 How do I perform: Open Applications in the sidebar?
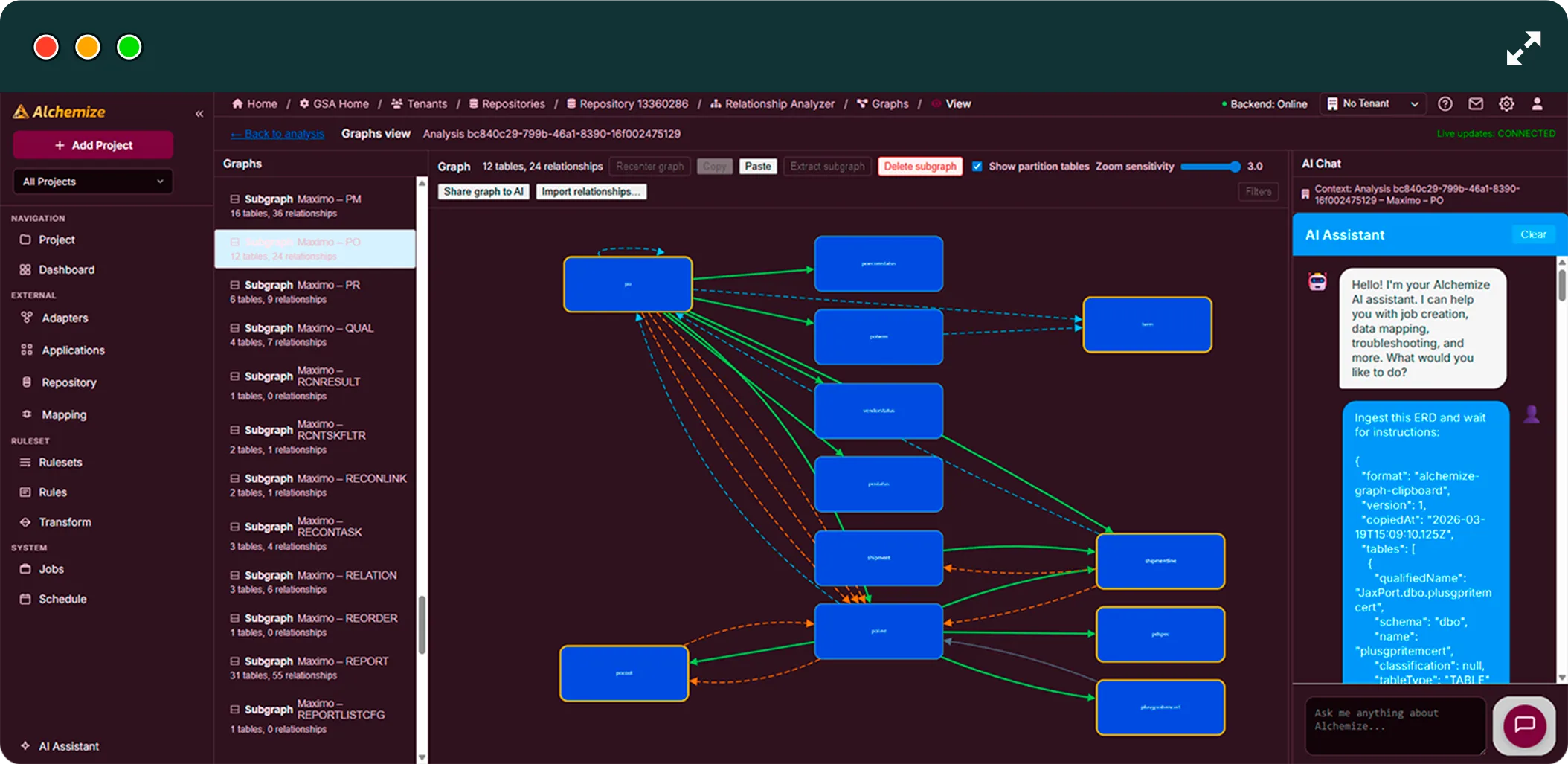point(73,350)
